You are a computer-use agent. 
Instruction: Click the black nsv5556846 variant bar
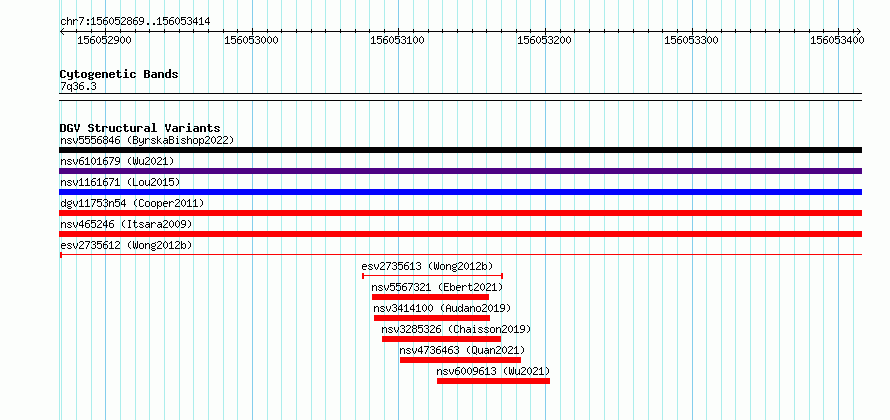(460, 150)
